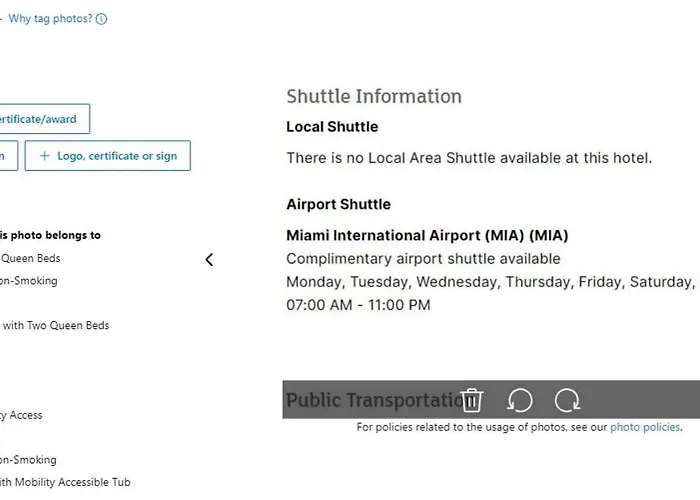Add the certificate/award tag
Image resolution: width=700 pixels, height=500 pixels.
[x=43, y=119]
